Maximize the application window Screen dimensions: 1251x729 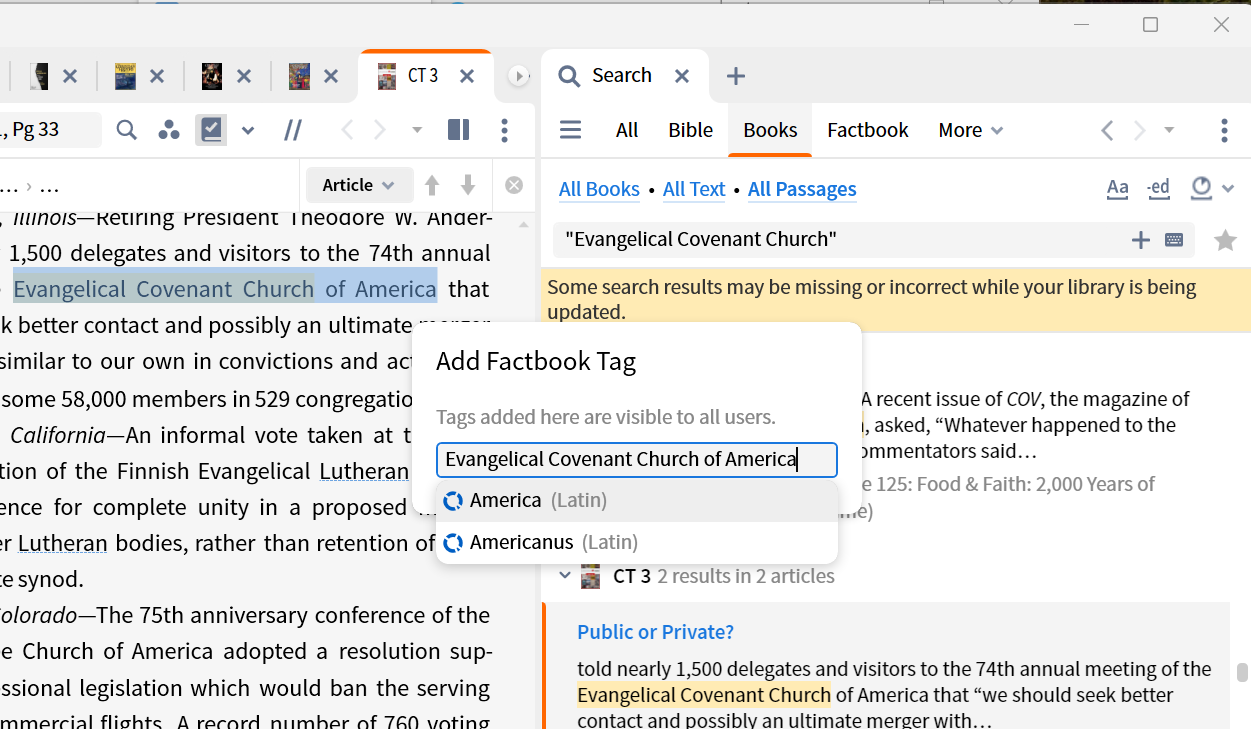pos(1151,25)
